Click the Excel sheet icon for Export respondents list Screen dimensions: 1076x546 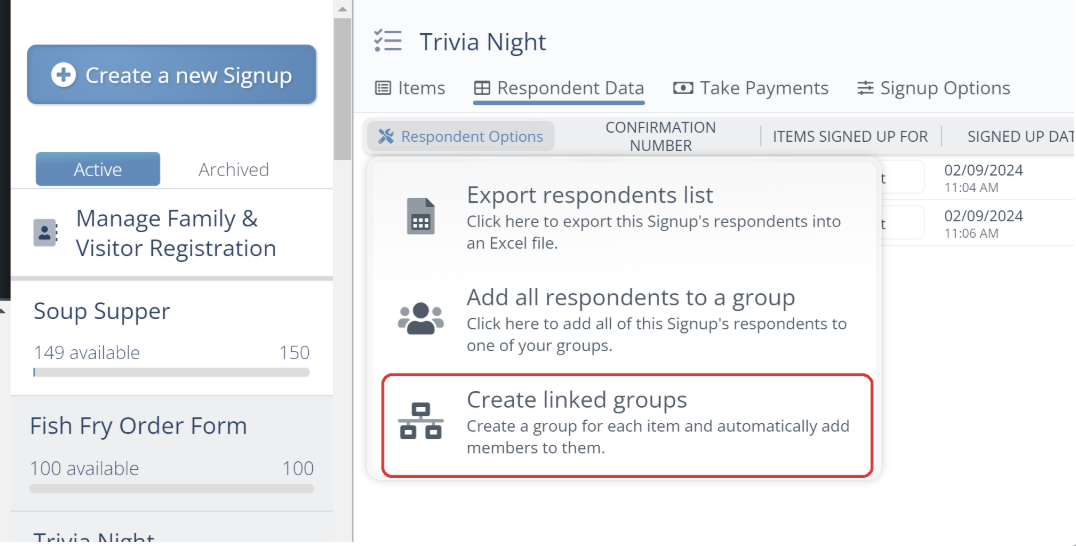coord(421,216)
